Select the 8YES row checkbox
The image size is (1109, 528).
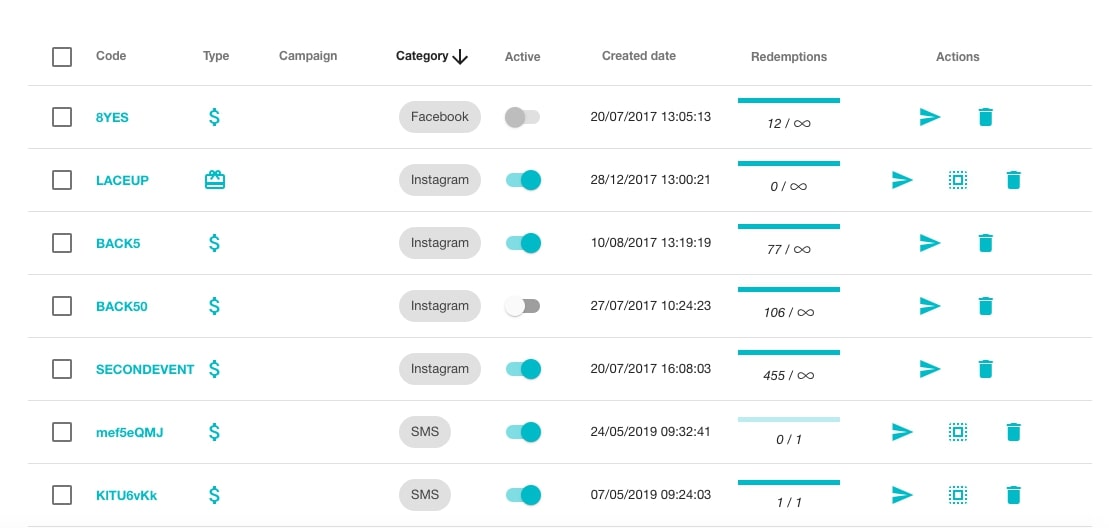[x=62, y=117]
